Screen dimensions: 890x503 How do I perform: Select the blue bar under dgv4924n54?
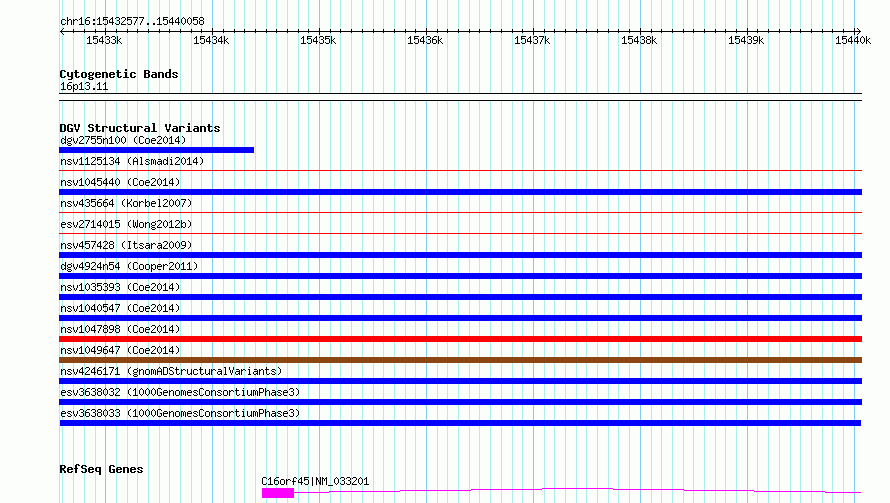coord(460,276)
